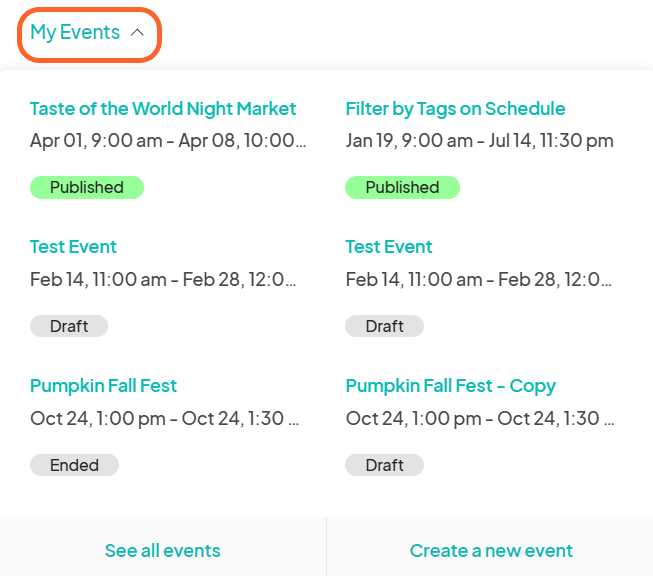The image size is (653, 576).
Task: Open the Pumpkin Fall Fest event
Action: pyautogui.click(x=103, y=386)
